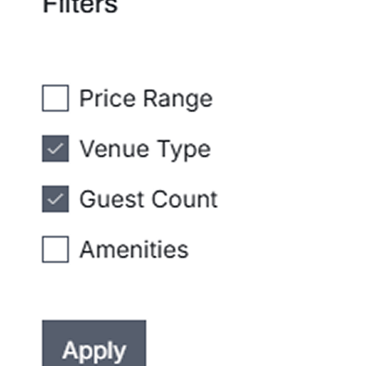Toggle off the Guest Count filter

click(x=55, y=199)
